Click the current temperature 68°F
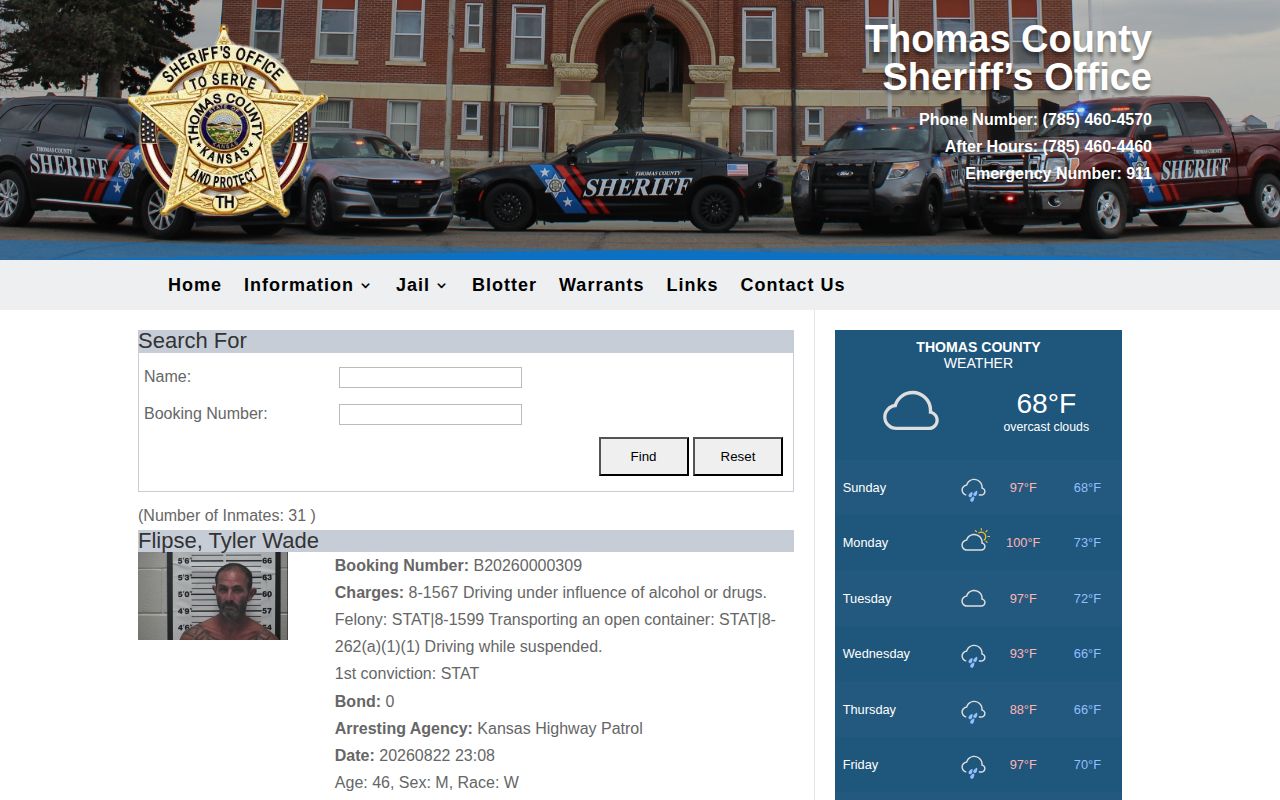 [1046, 404]
